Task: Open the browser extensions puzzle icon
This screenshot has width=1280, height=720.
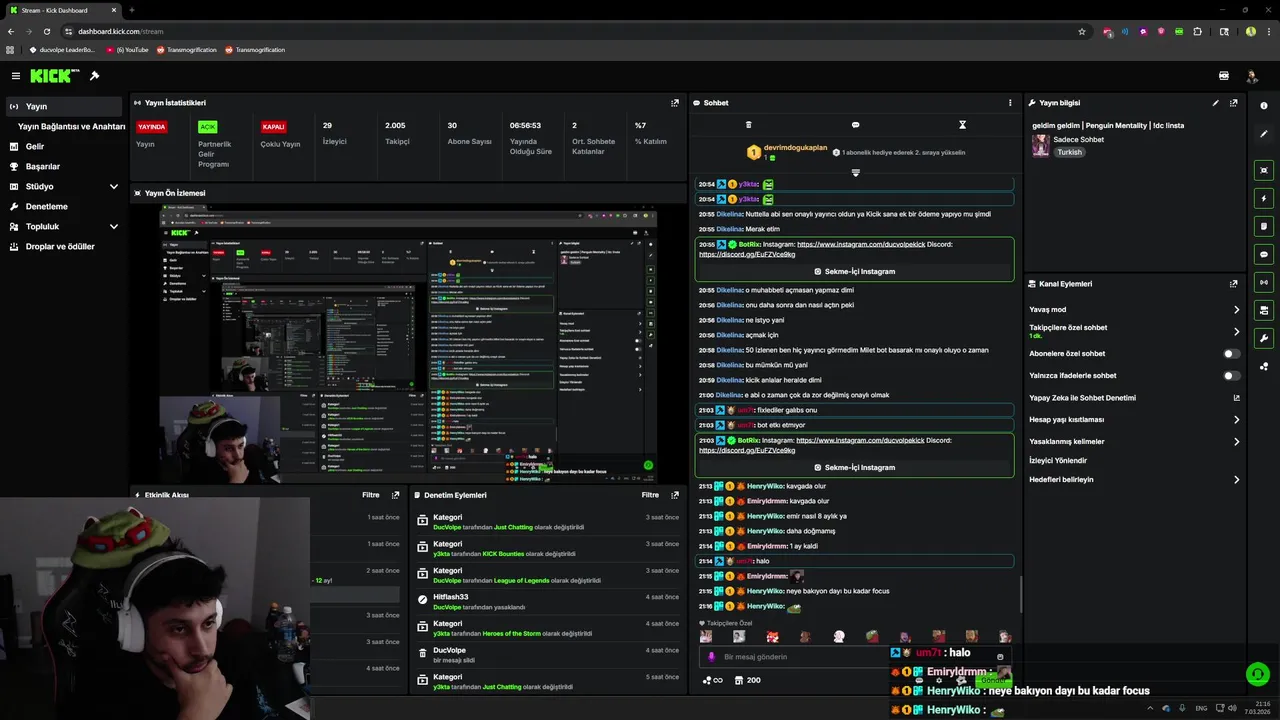Action: [1197, 31]
